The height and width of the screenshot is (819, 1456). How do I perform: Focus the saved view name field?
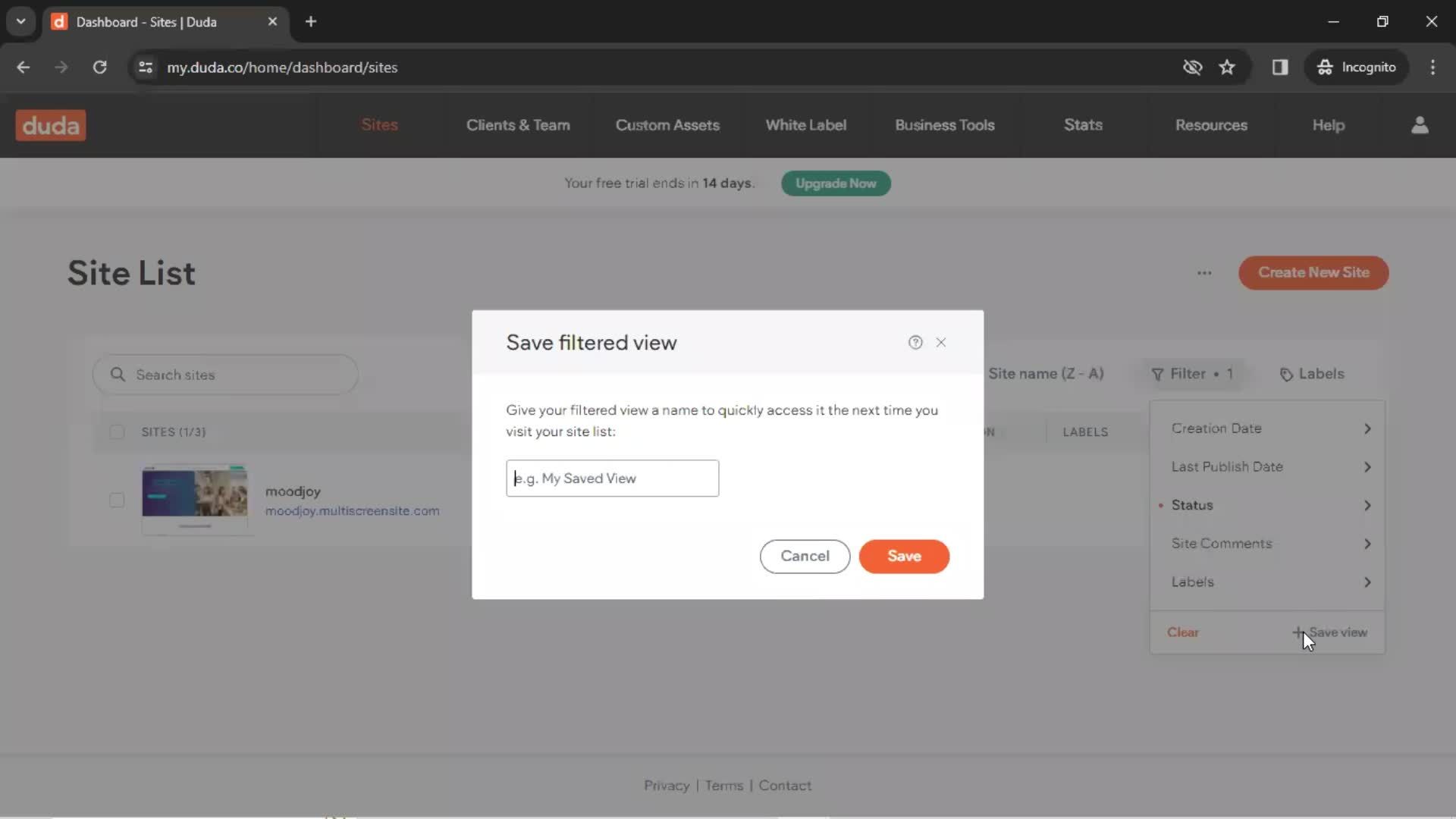(x=612, y=479)
